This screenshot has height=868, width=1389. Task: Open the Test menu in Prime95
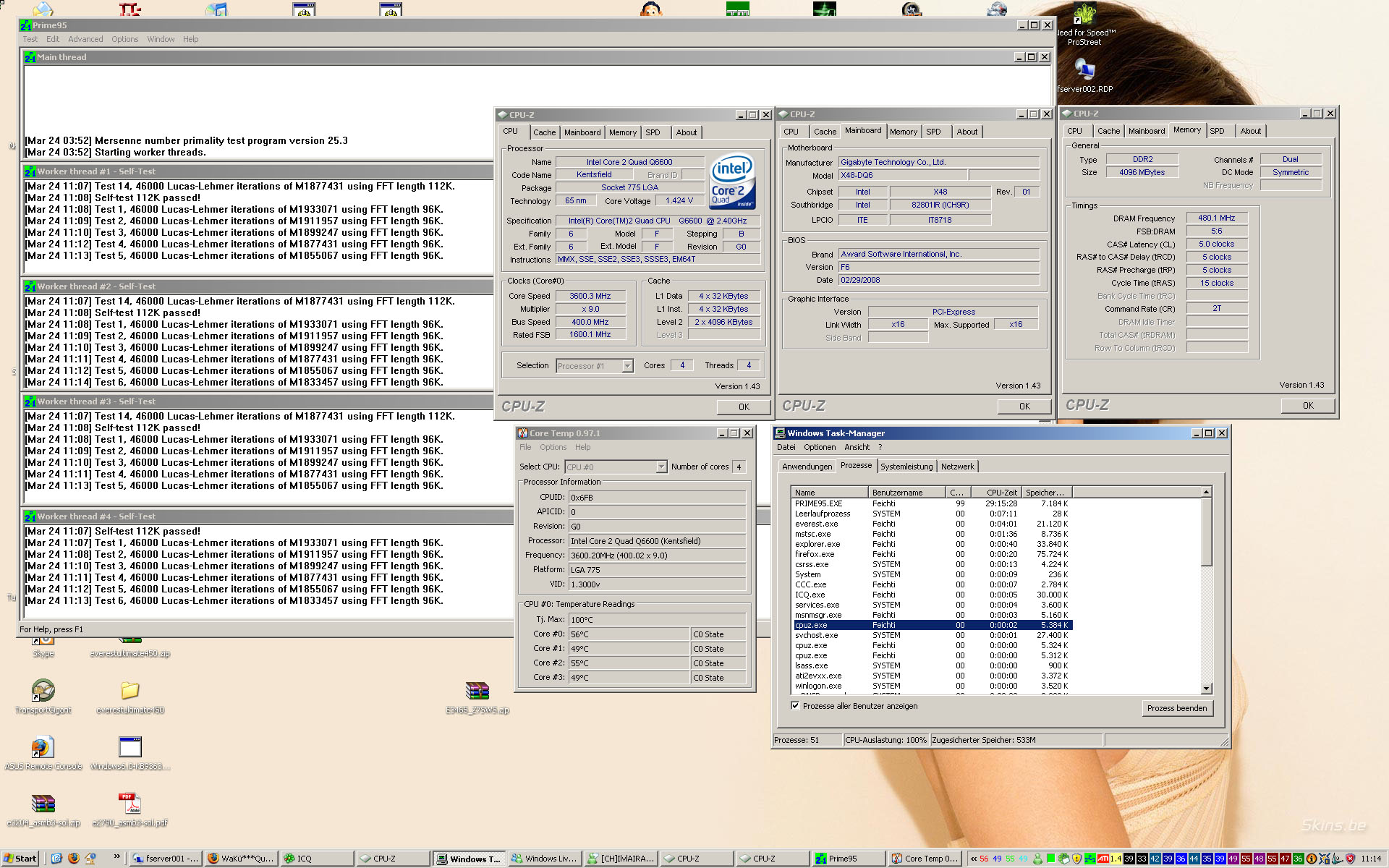(x=30, y=39)
